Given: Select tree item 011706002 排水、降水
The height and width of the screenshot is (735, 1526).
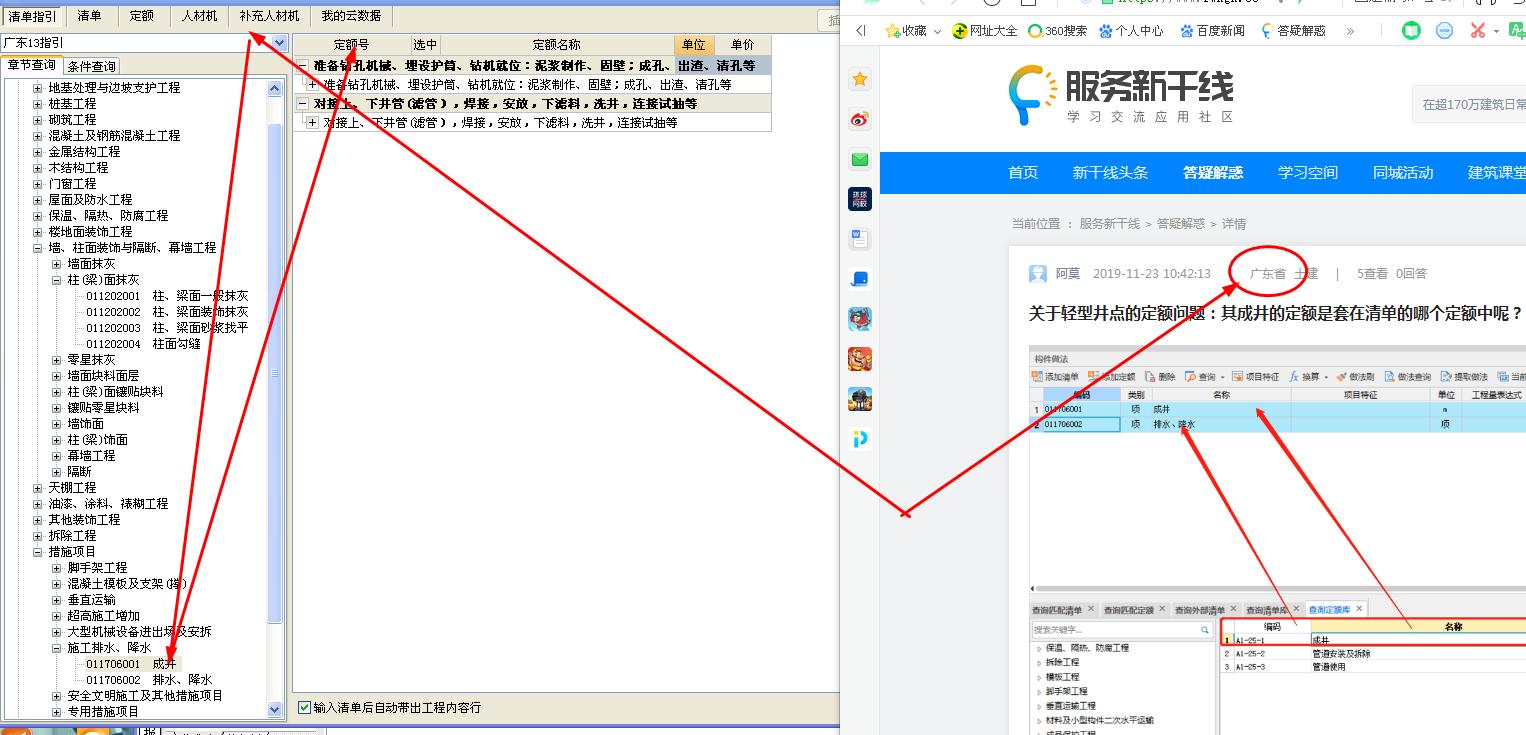Looking at the screenshot, I should coord(149,680).
